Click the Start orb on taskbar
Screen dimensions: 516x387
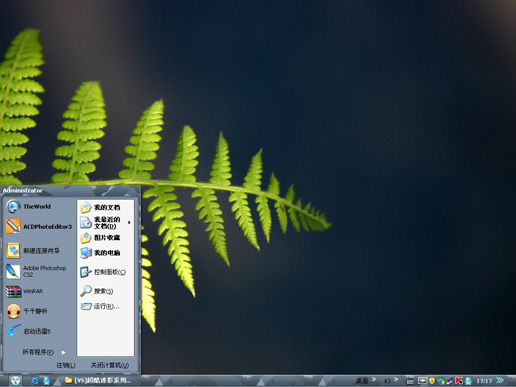coord(15,381)
